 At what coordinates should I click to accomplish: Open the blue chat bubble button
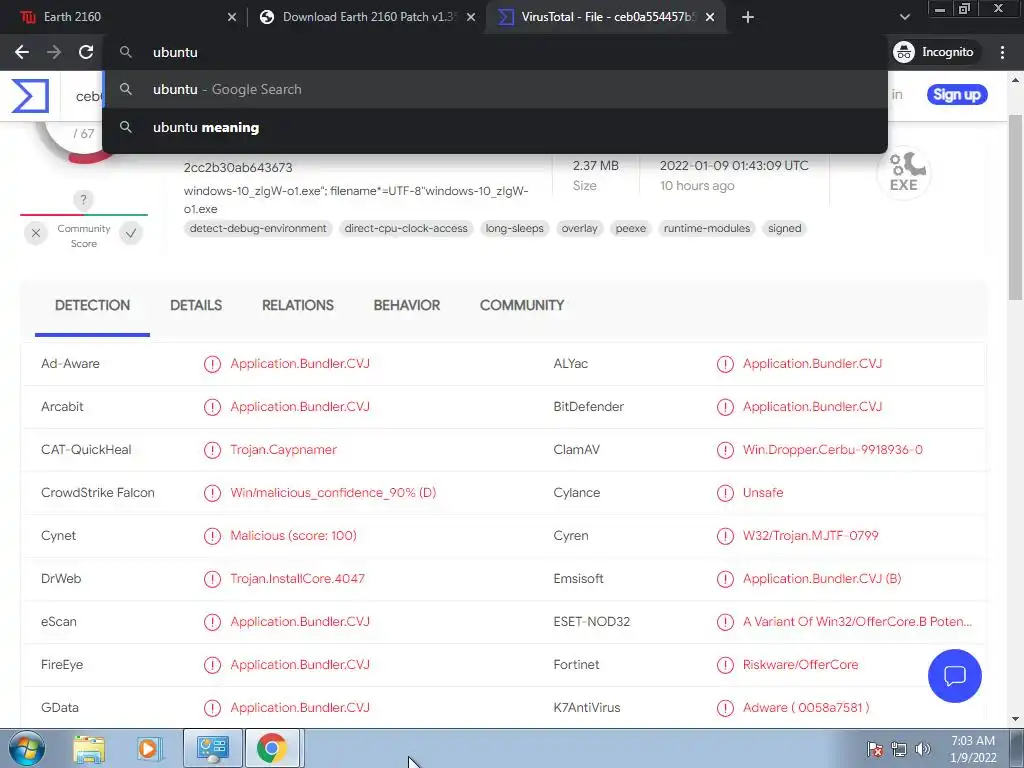(x=954, y=676)
